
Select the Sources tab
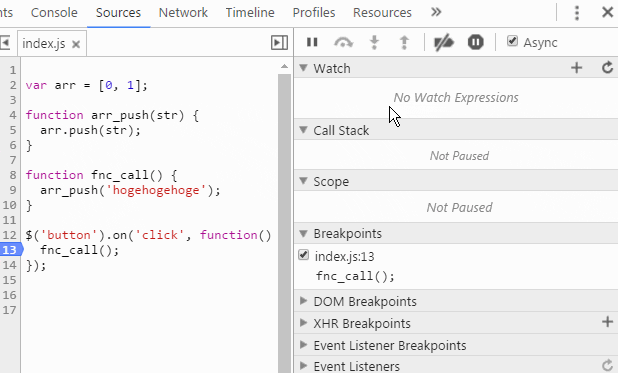118,13
